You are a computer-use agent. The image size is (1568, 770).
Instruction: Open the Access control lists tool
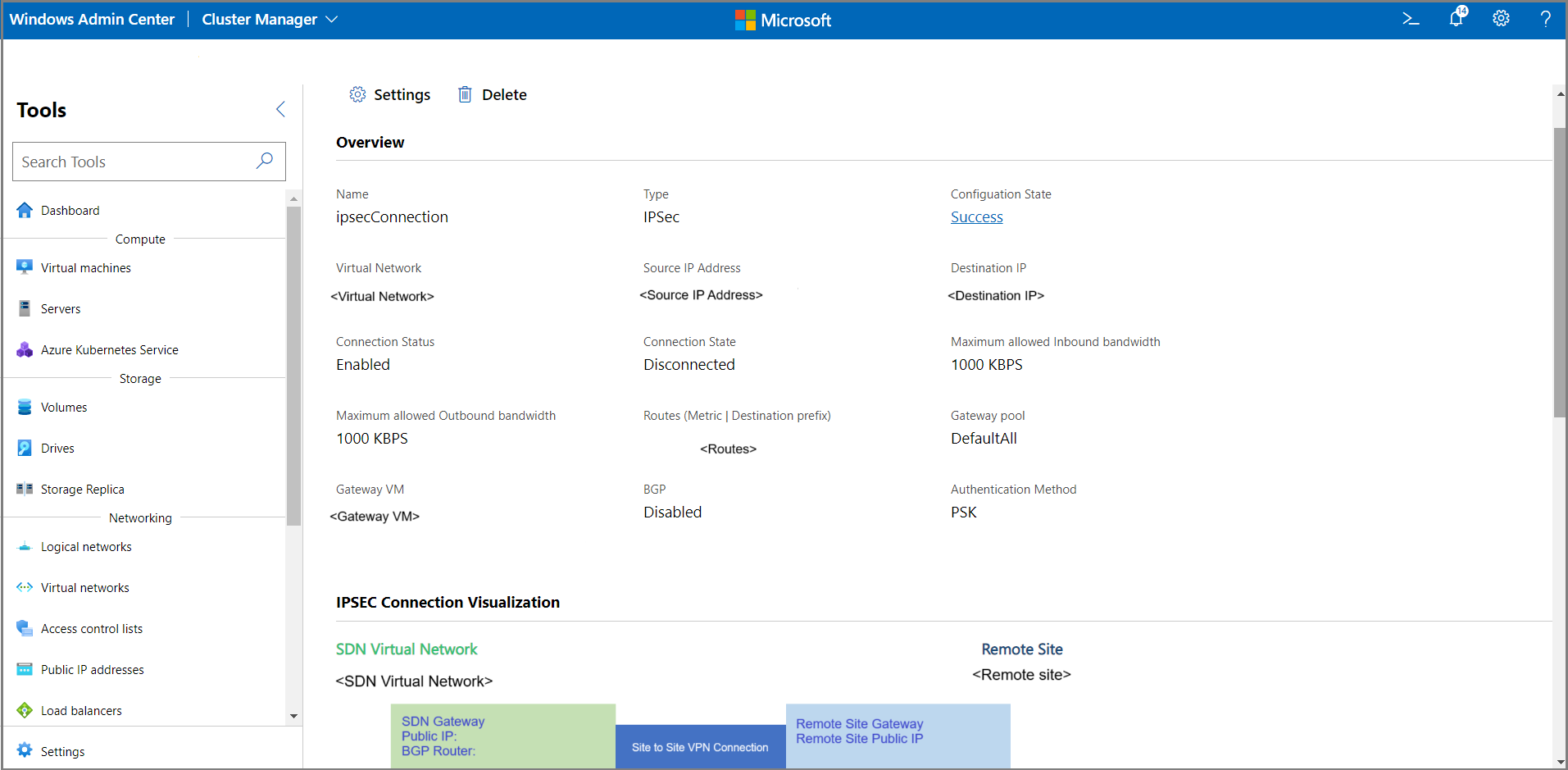91,629
